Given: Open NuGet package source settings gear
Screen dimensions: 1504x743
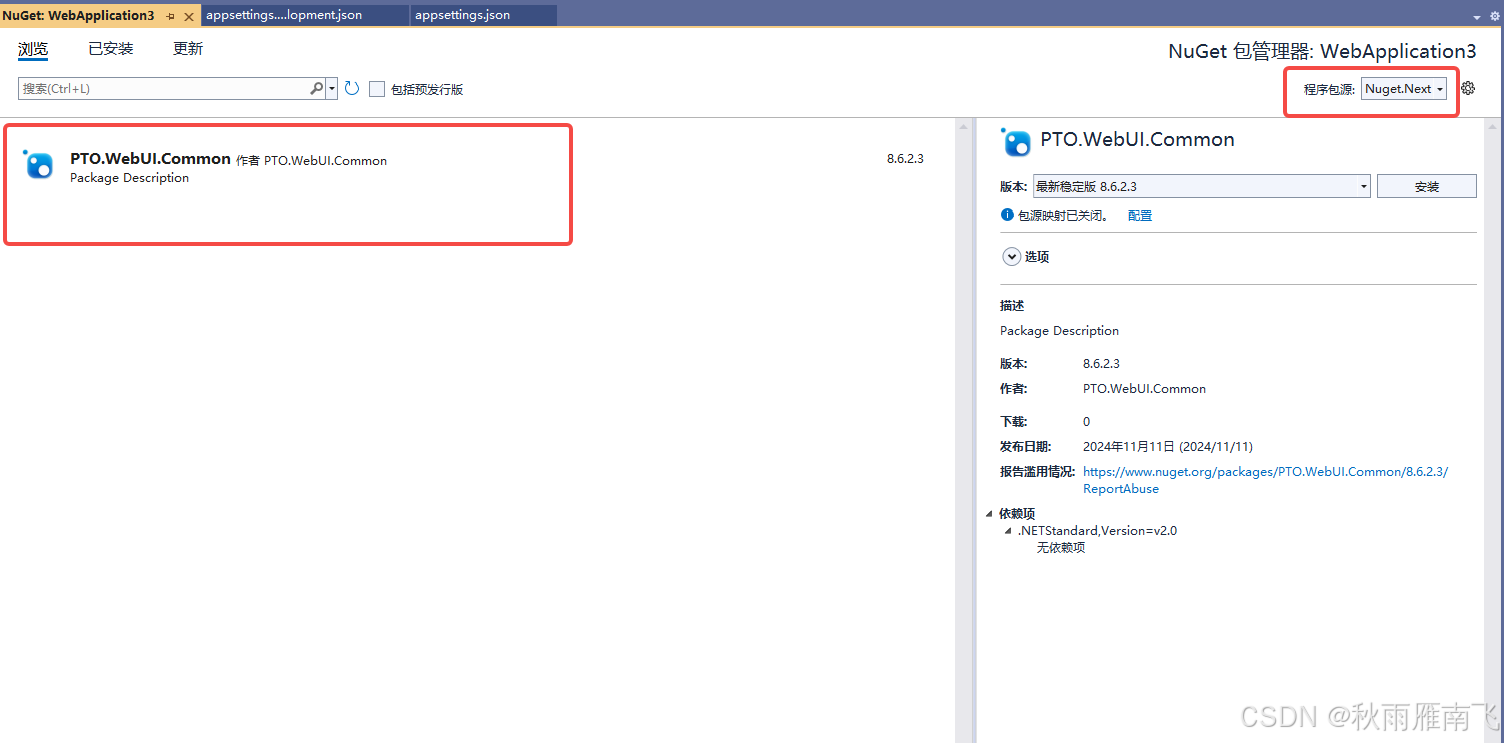Looking at the screenshot, I should [1467, 89].
